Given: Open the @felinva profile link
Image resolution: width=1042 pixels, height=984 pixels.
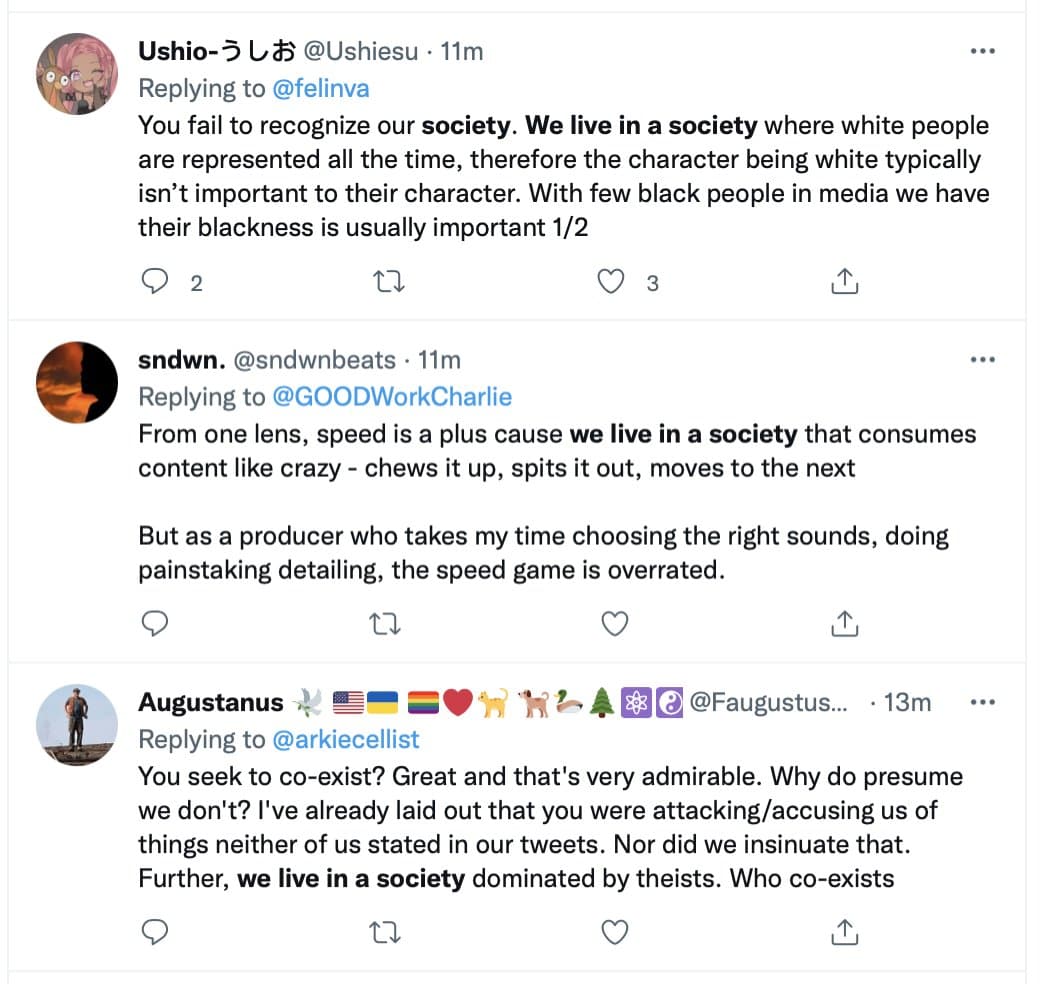Looking at the screenshot, I should pos(320,89).
